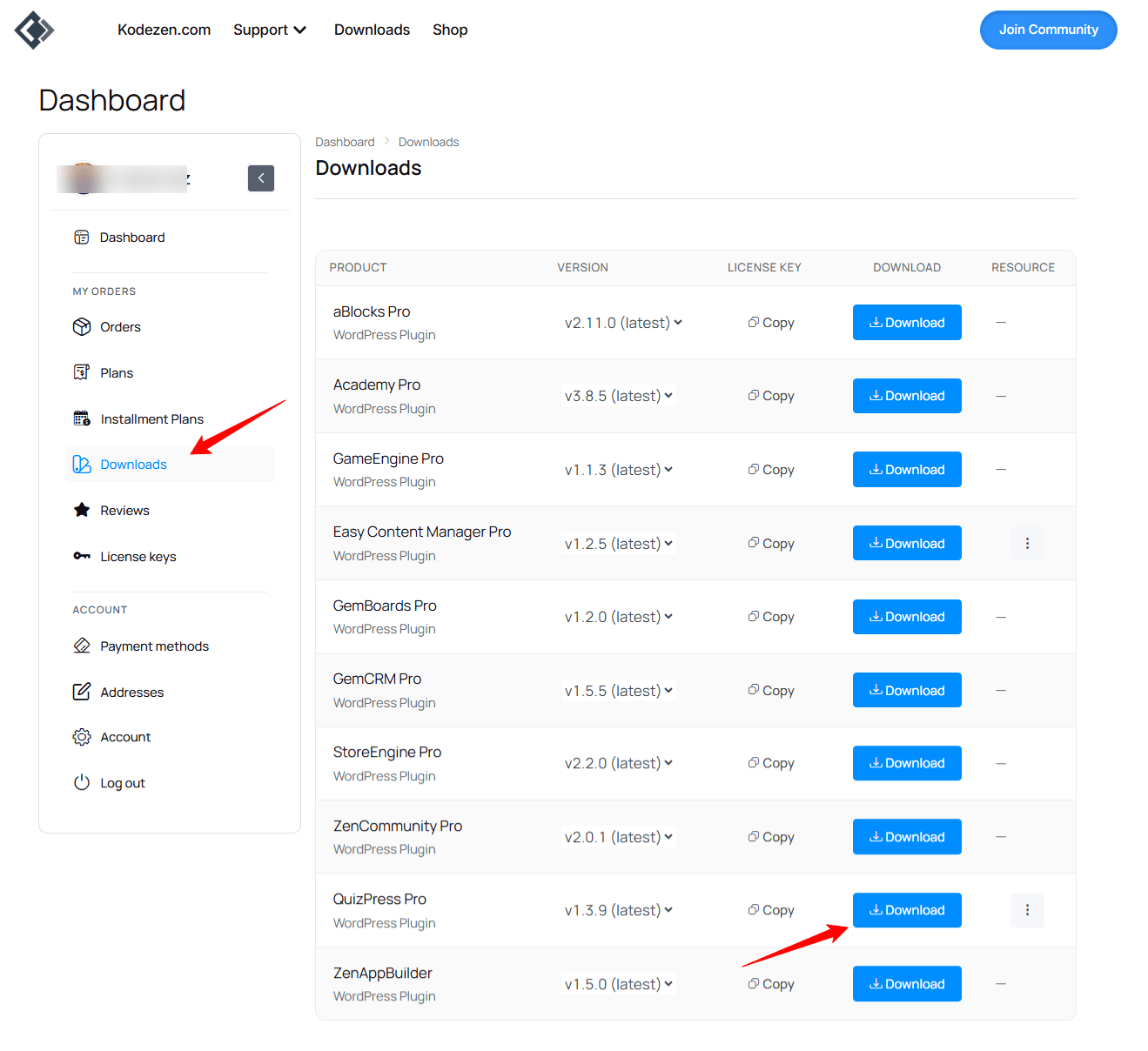Copy license key for StoreEngine Pro

[x=771, y=763]
